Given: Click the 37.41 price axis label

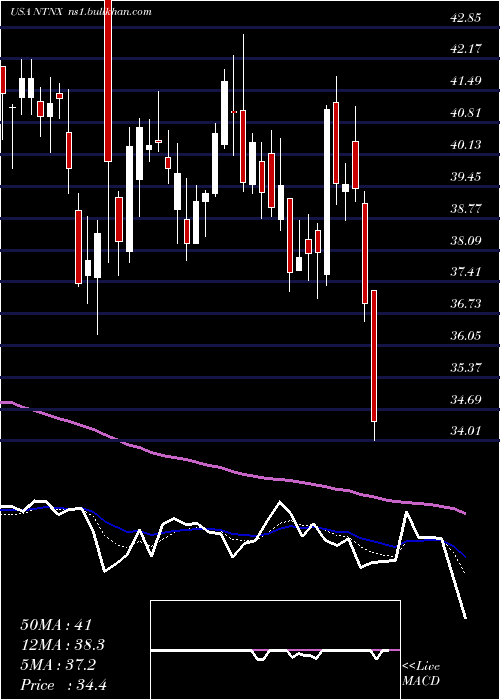Looking at the screenshot, I should [x=466, y=272].
